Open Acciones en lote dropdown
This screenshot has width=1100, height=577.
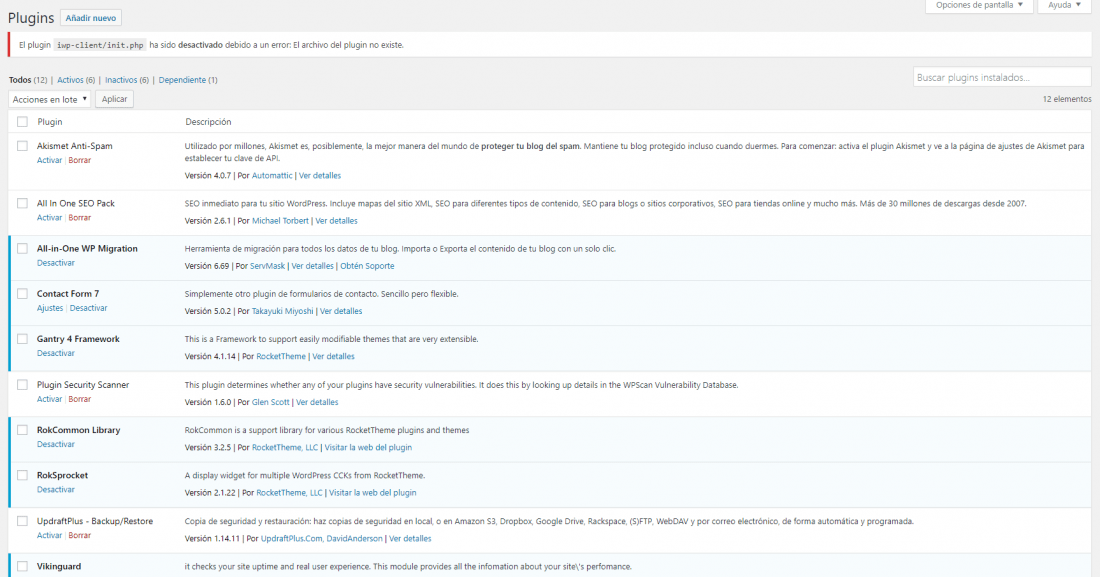[50, 99]
